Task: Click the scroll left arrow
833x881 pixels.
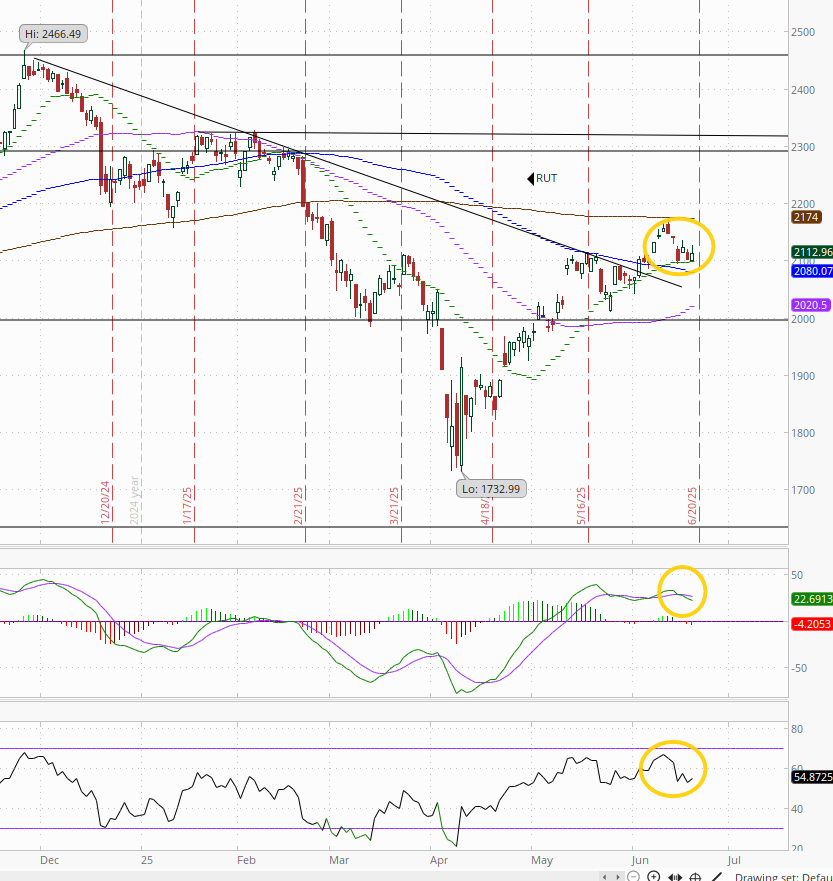Action: (604, 877)
